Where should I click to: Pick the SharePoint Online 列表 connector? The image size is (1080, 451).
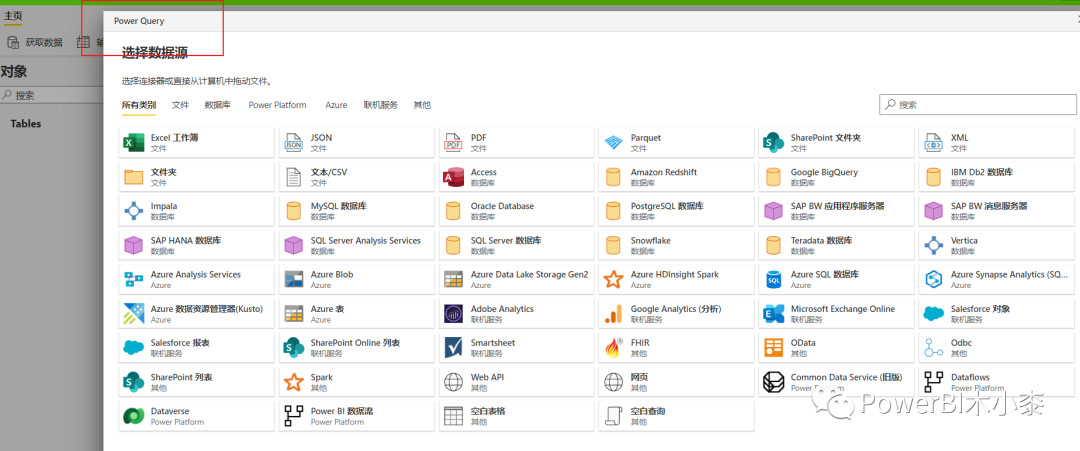[x=356, y=347]
